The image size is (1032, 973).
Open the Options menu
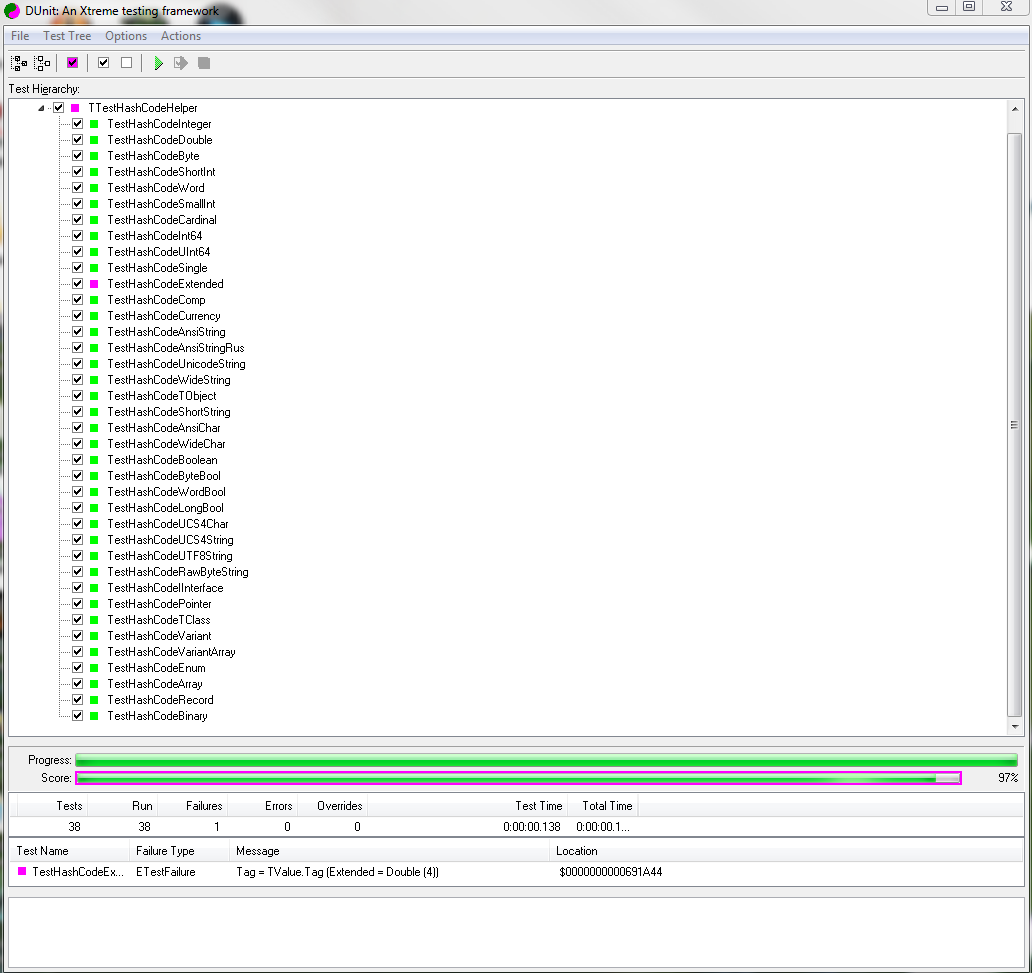pos(126,36)
